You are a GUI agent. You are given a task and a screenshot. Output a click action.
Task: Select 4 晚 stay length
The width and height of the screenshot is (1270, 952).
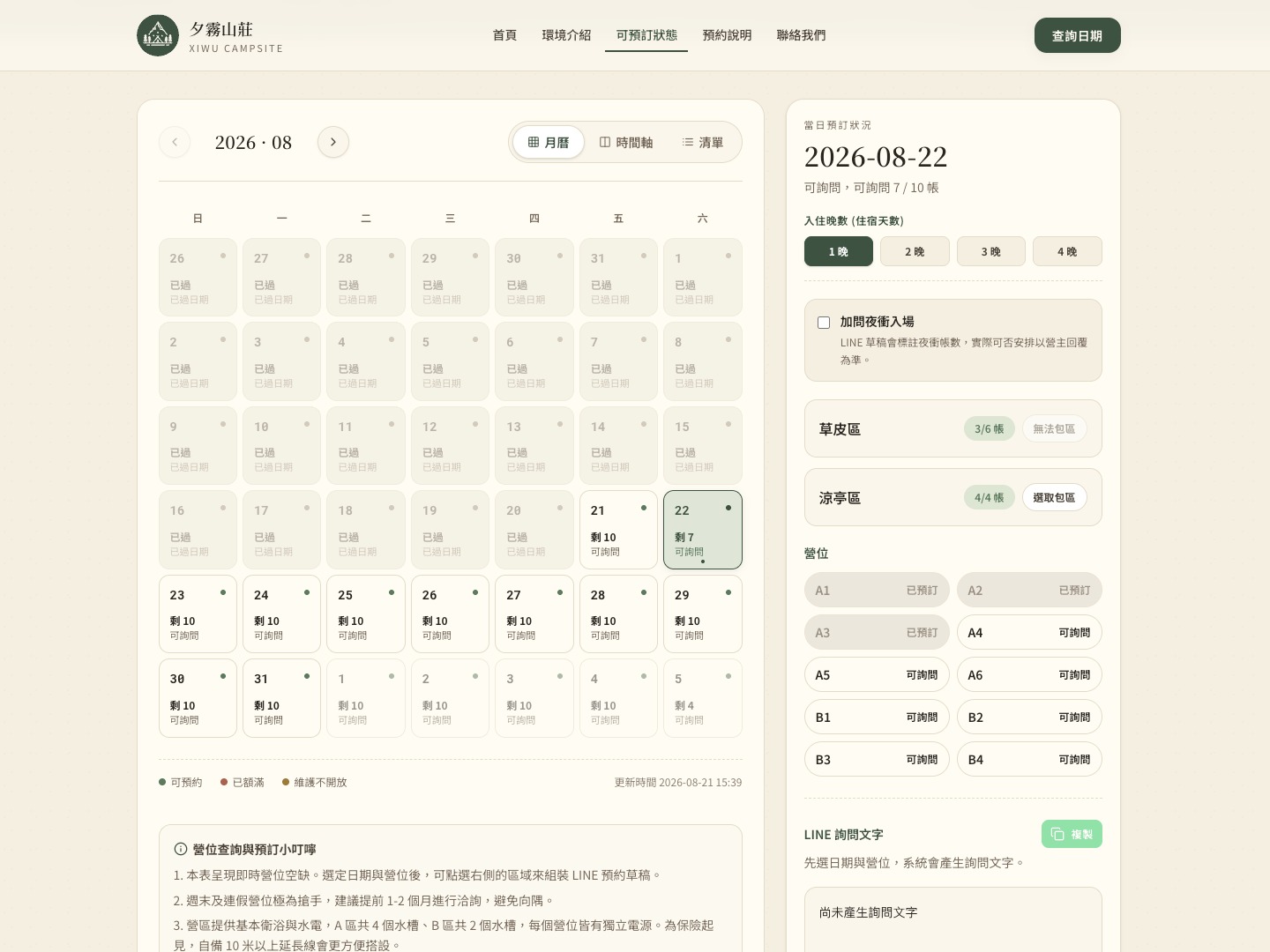pos(1067,251)
